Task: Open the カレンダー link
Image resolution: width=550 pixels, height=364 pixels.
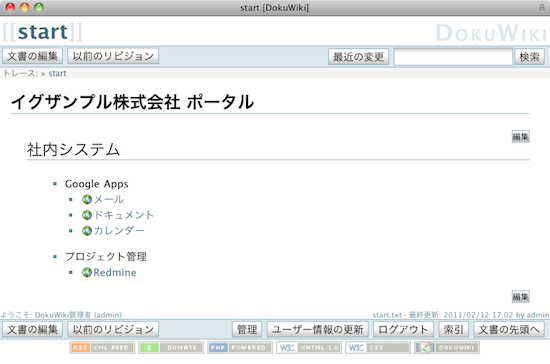Action: coord(119,230)
